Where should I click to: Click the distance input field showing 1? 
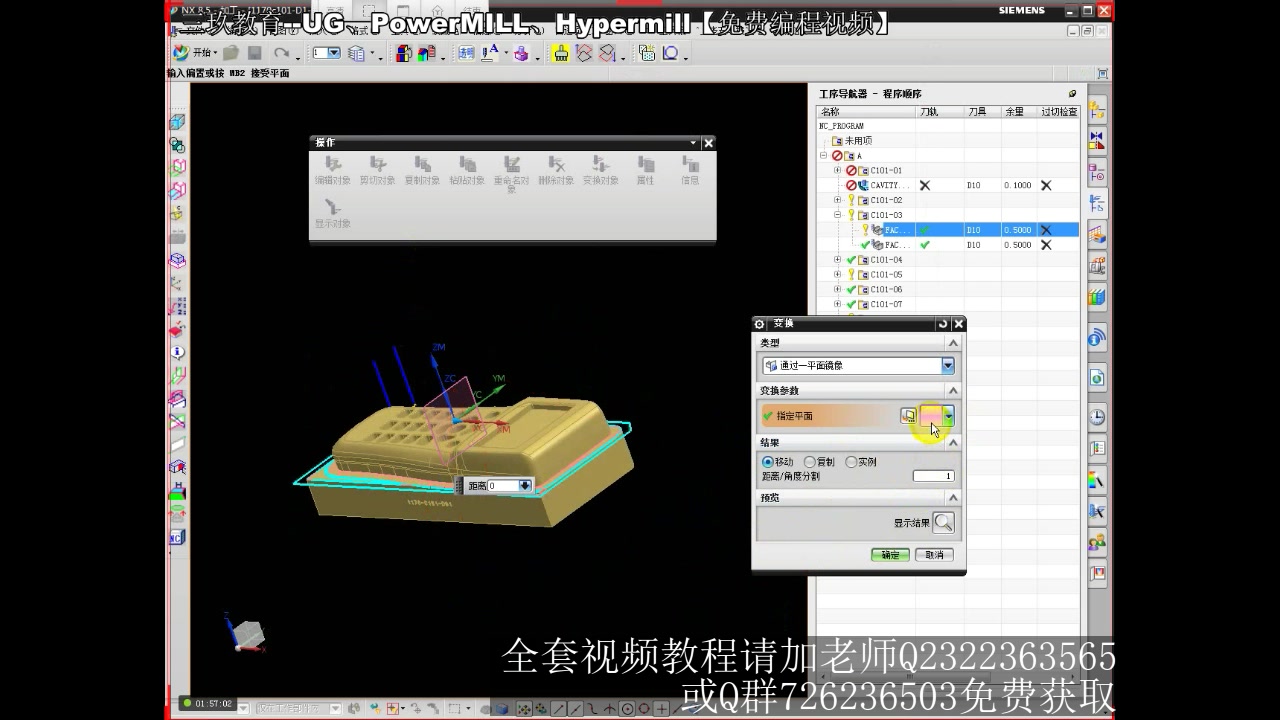point(934,476)
